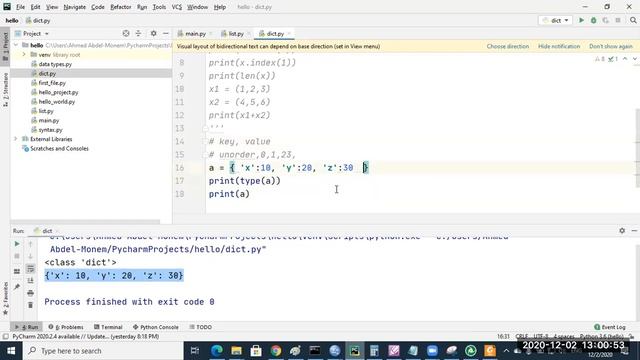Open the File menu
Viewport: 640px width, 360px height.
click(20, 7)
